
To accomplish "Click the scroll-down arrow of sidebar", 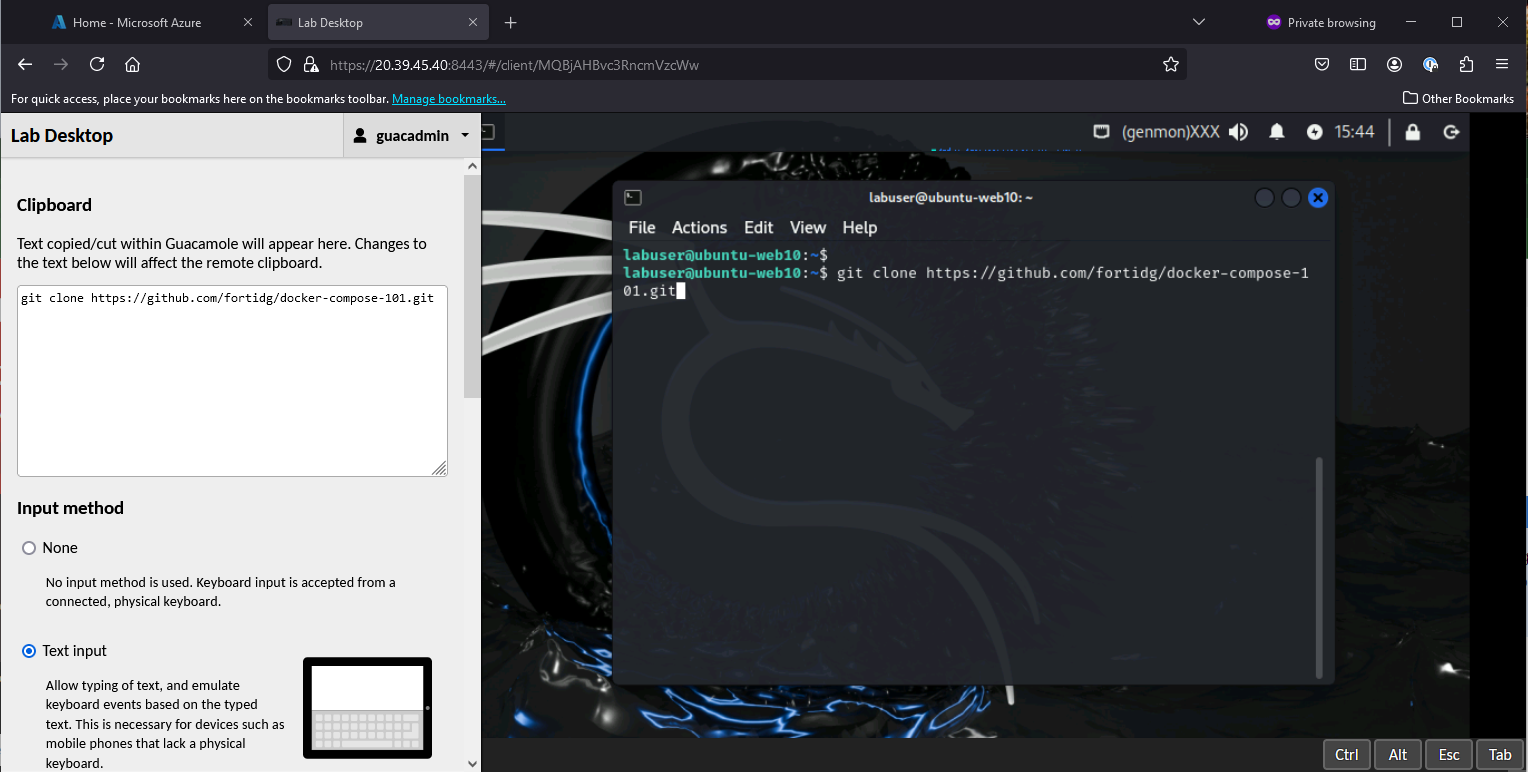I will coord(472,763).
